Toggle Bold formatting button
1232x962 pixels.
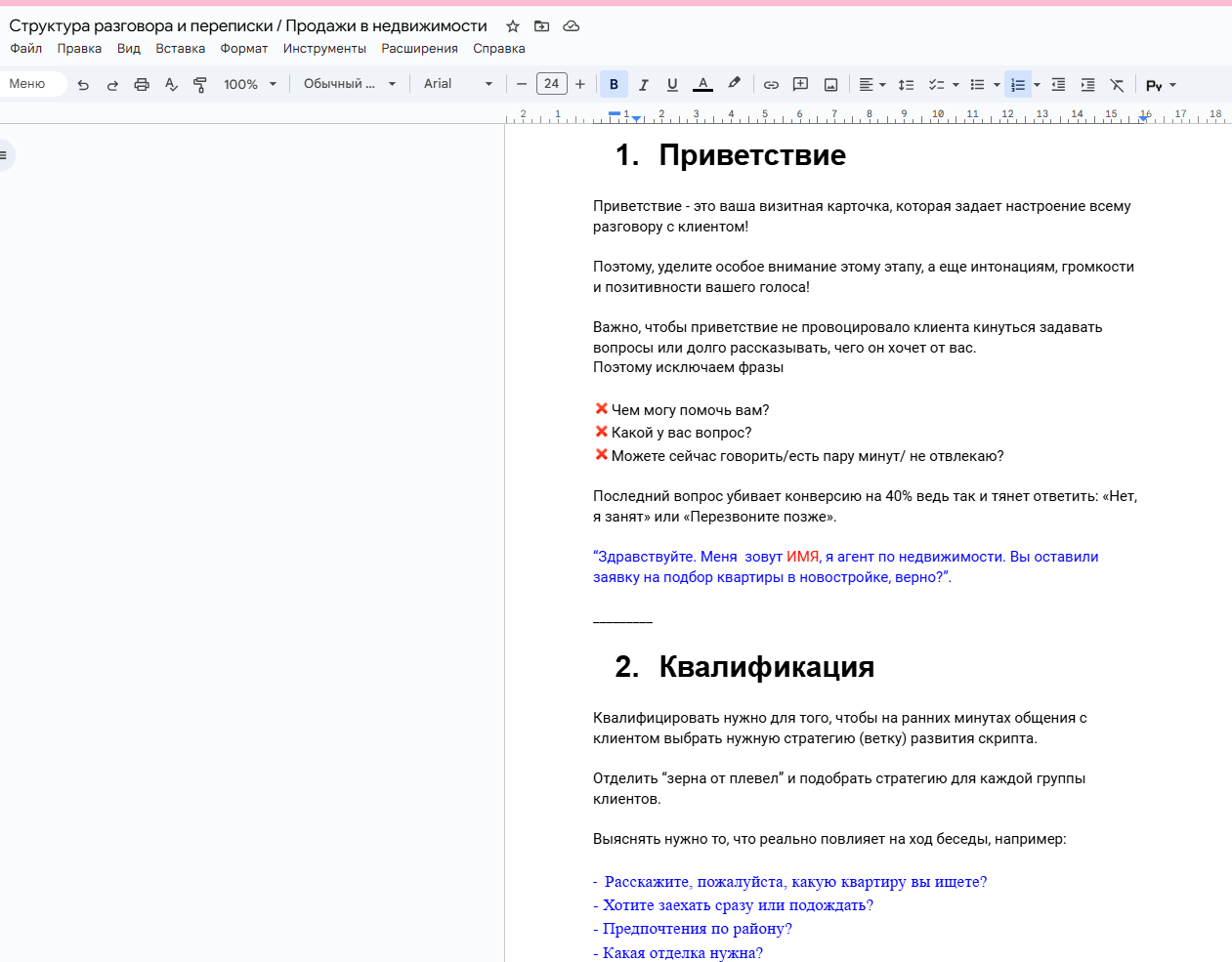click(614, 85)
